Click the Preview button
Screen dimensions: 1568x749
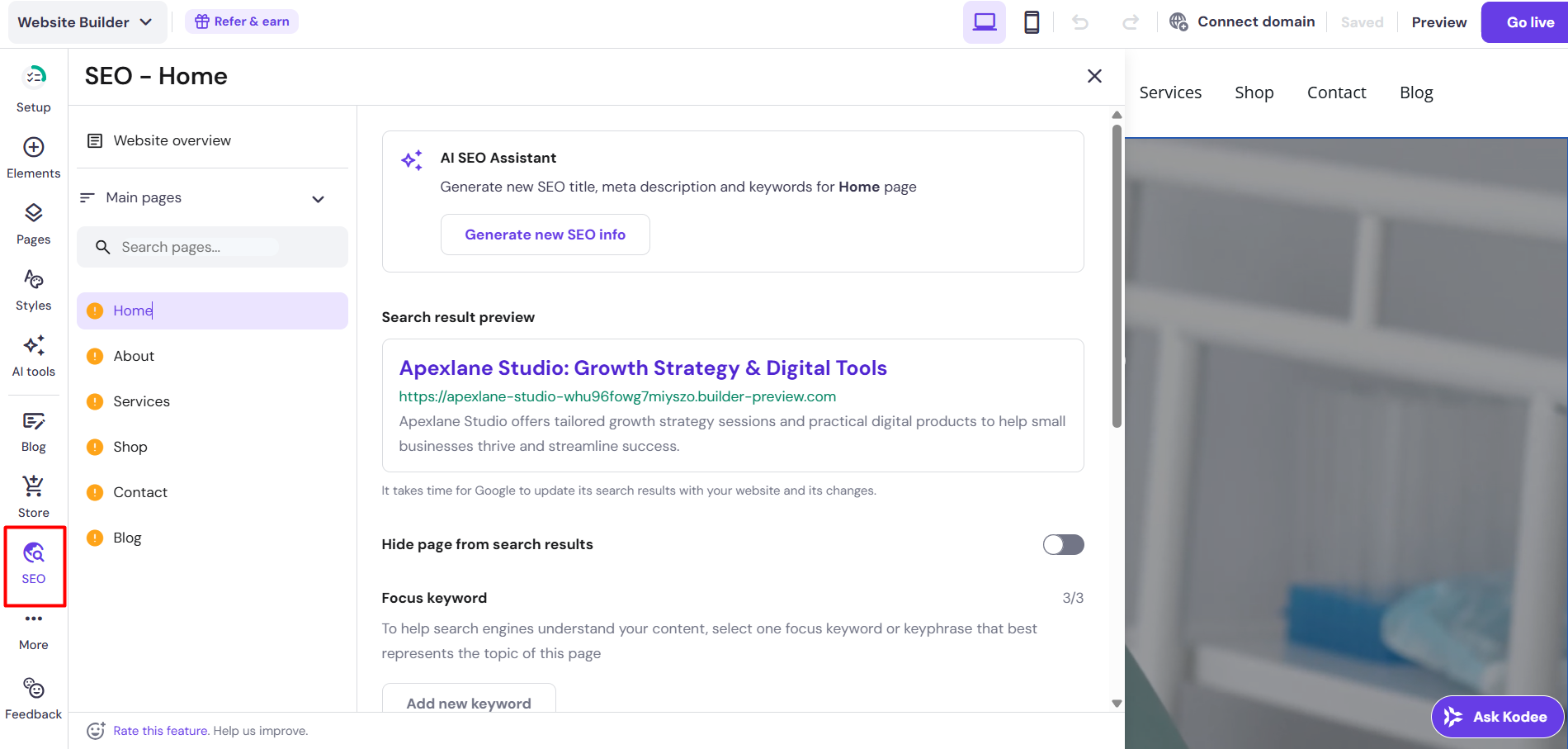(x=1438, y=22)
